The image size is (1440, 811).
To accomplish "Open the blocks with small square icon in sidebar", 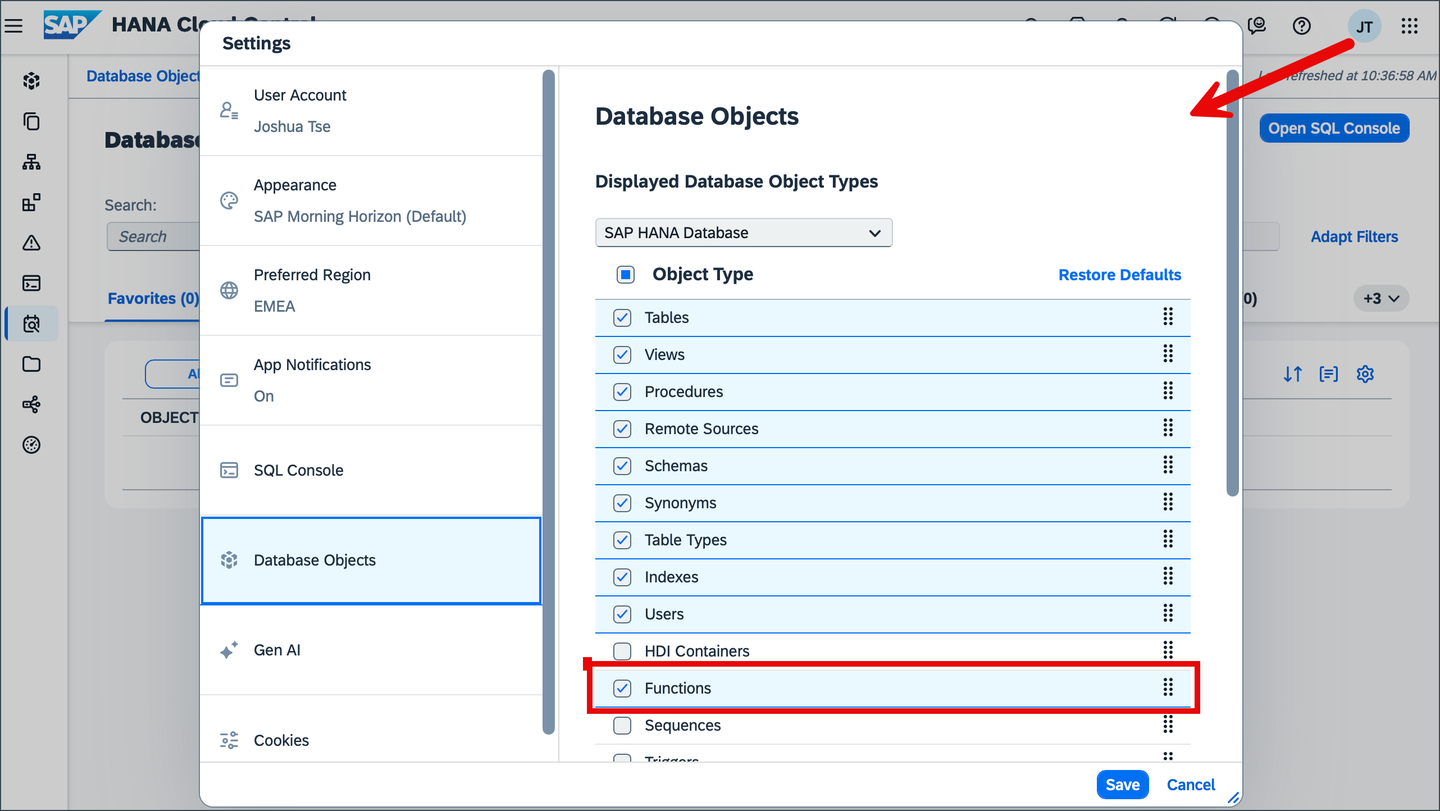I will [32, 202].
